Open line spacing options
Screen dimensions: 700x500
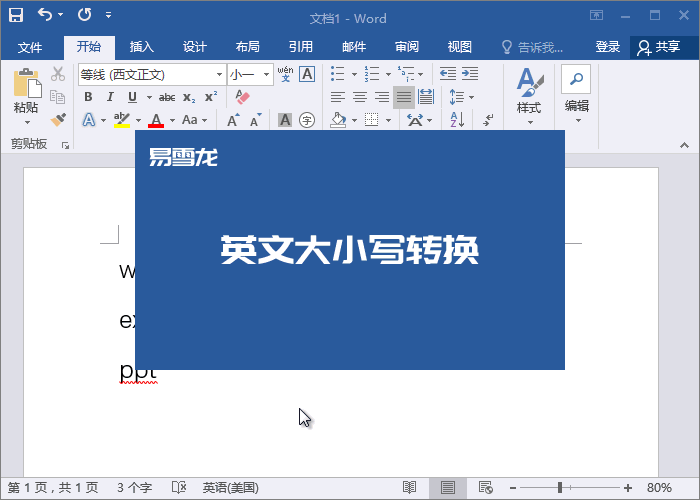(462, 97)
